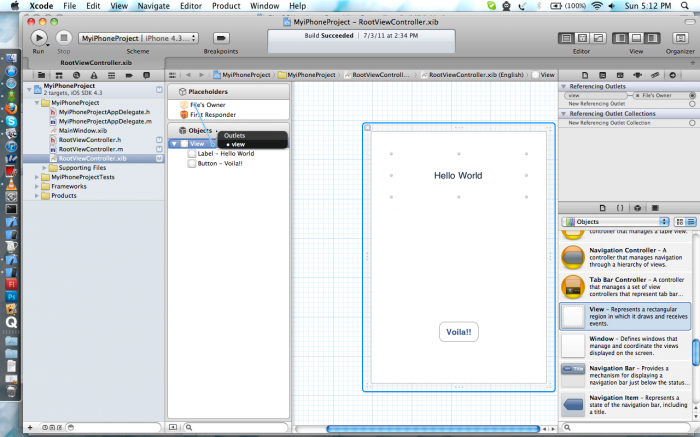
Task: Collapse Referencing Outlet Collections section
Action: point(563,114)
